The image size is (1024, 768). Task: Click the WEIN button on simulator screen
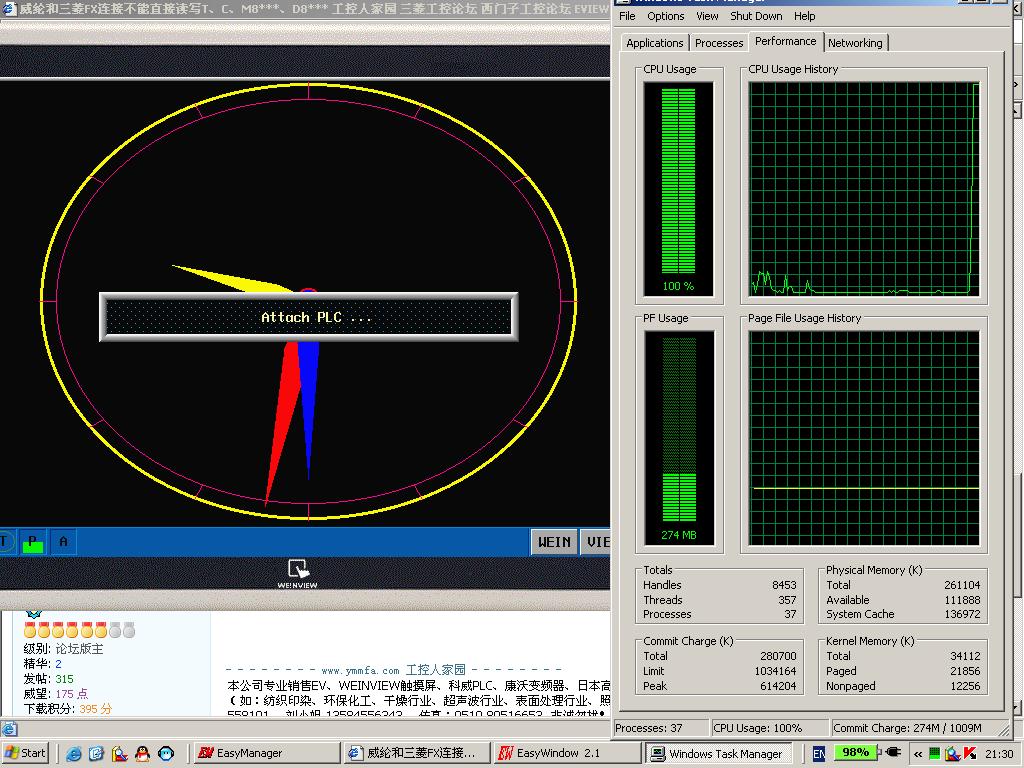555,542
